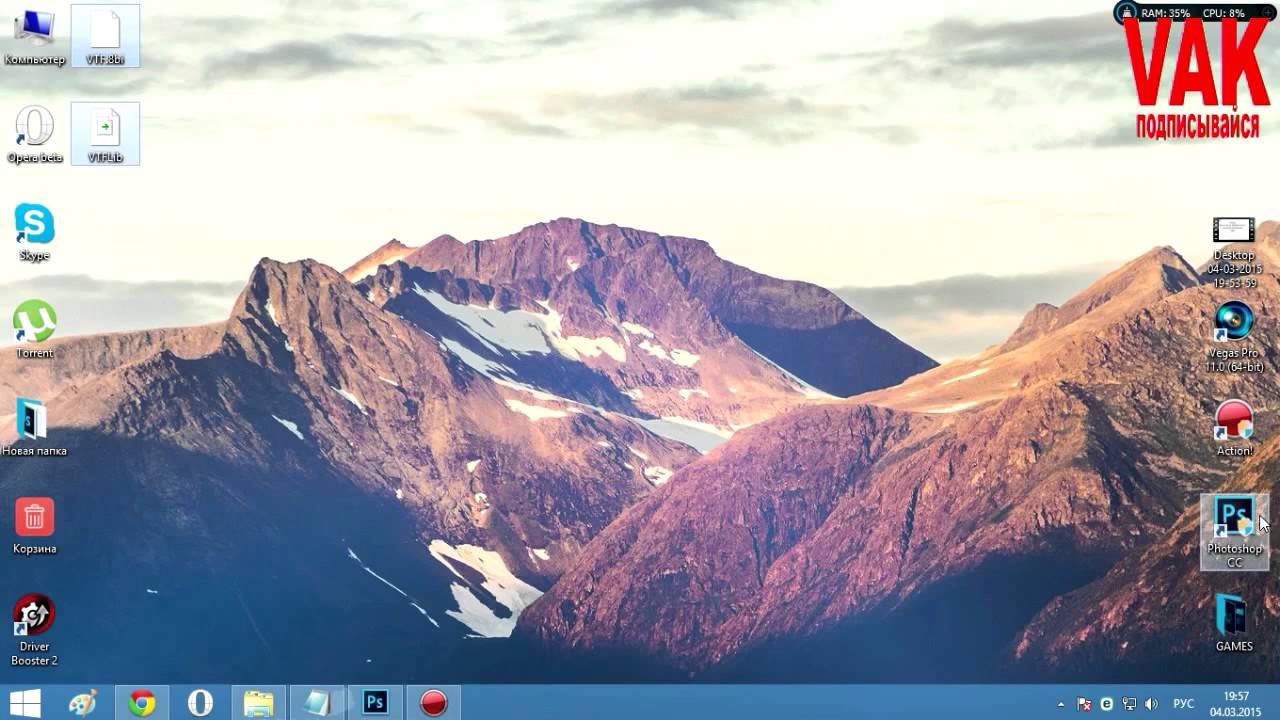Open Opera from the taskbar
1280x720 pixels.
[x=200, y=703]
